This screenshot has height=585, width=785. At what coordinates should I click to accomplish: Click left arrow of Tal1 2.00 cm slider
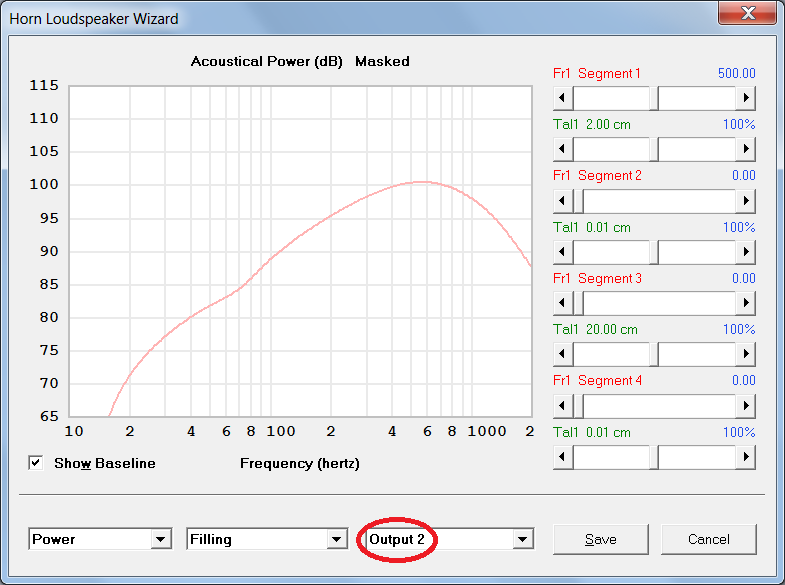(x=563, y=149)
